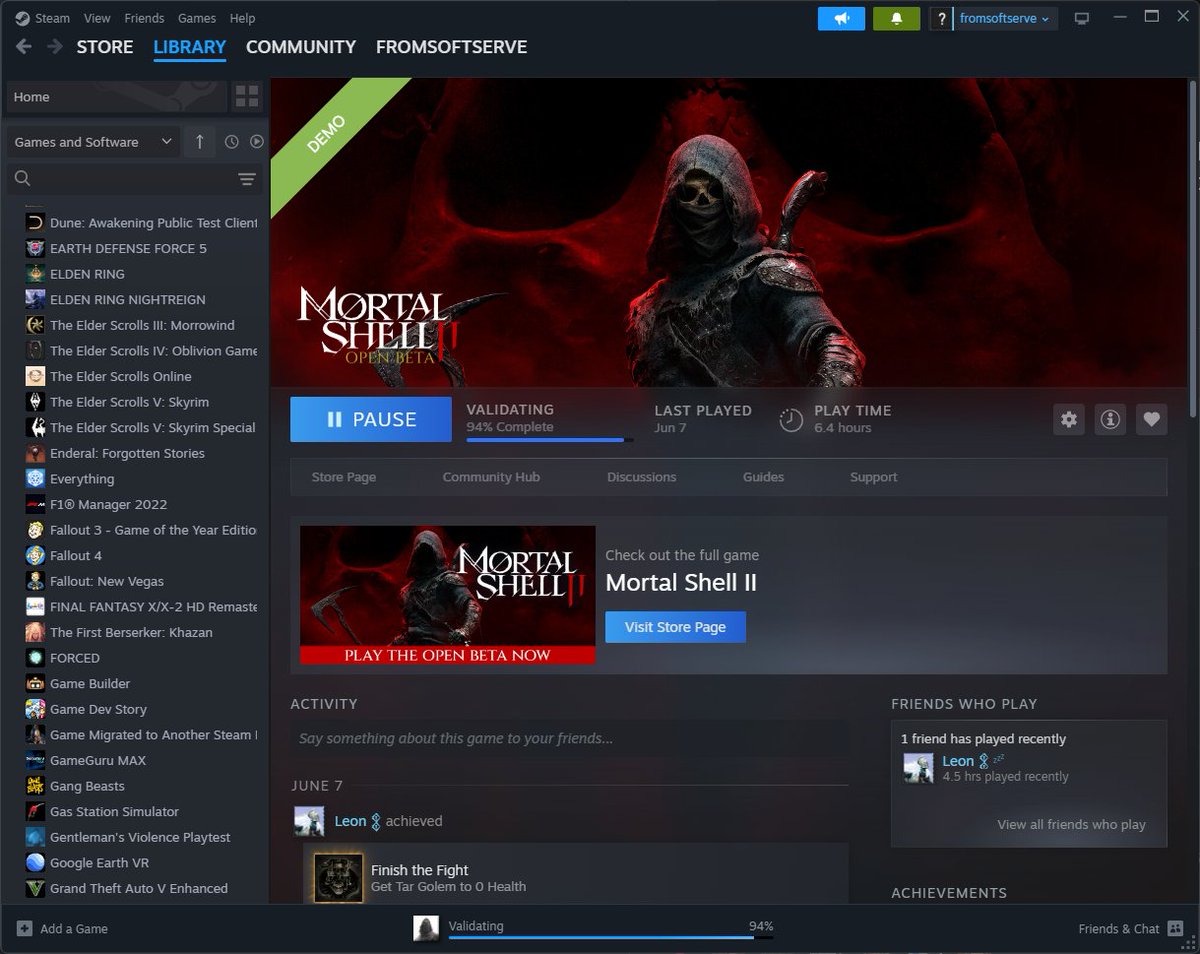
Task: Click the Skyrim game icon
Action: click(x=35, y=401)
